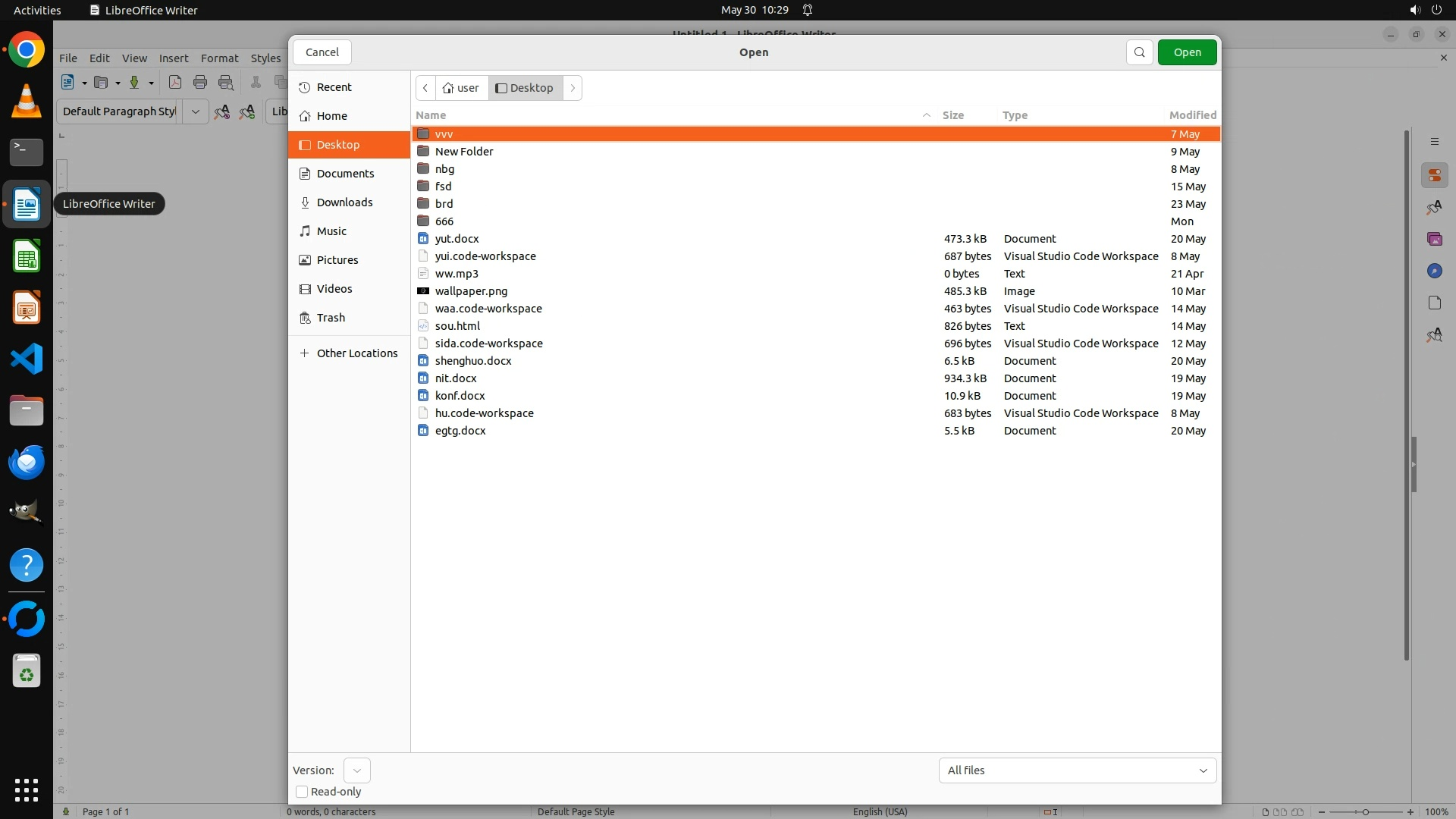The width and height of the screenshot is (1456, 819).
Task: Select wallpaper.png image file
Action: click(471, 291)
